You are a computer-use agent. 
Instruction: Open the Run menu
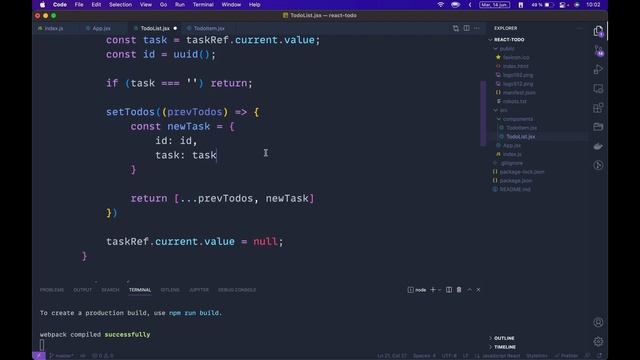[180, 5]
